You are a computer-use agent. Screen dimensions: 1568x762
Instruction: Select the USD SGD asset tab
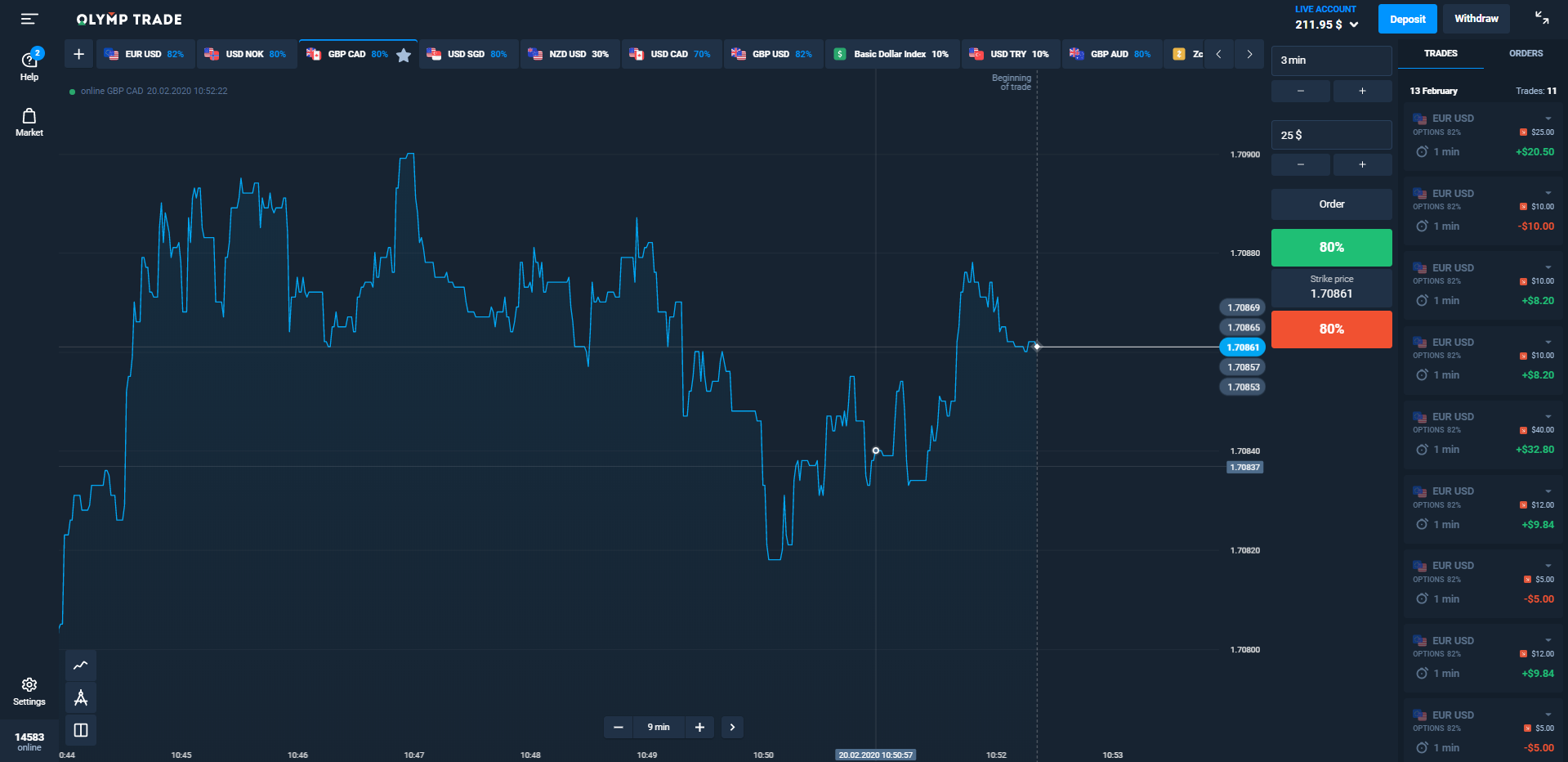468,54
